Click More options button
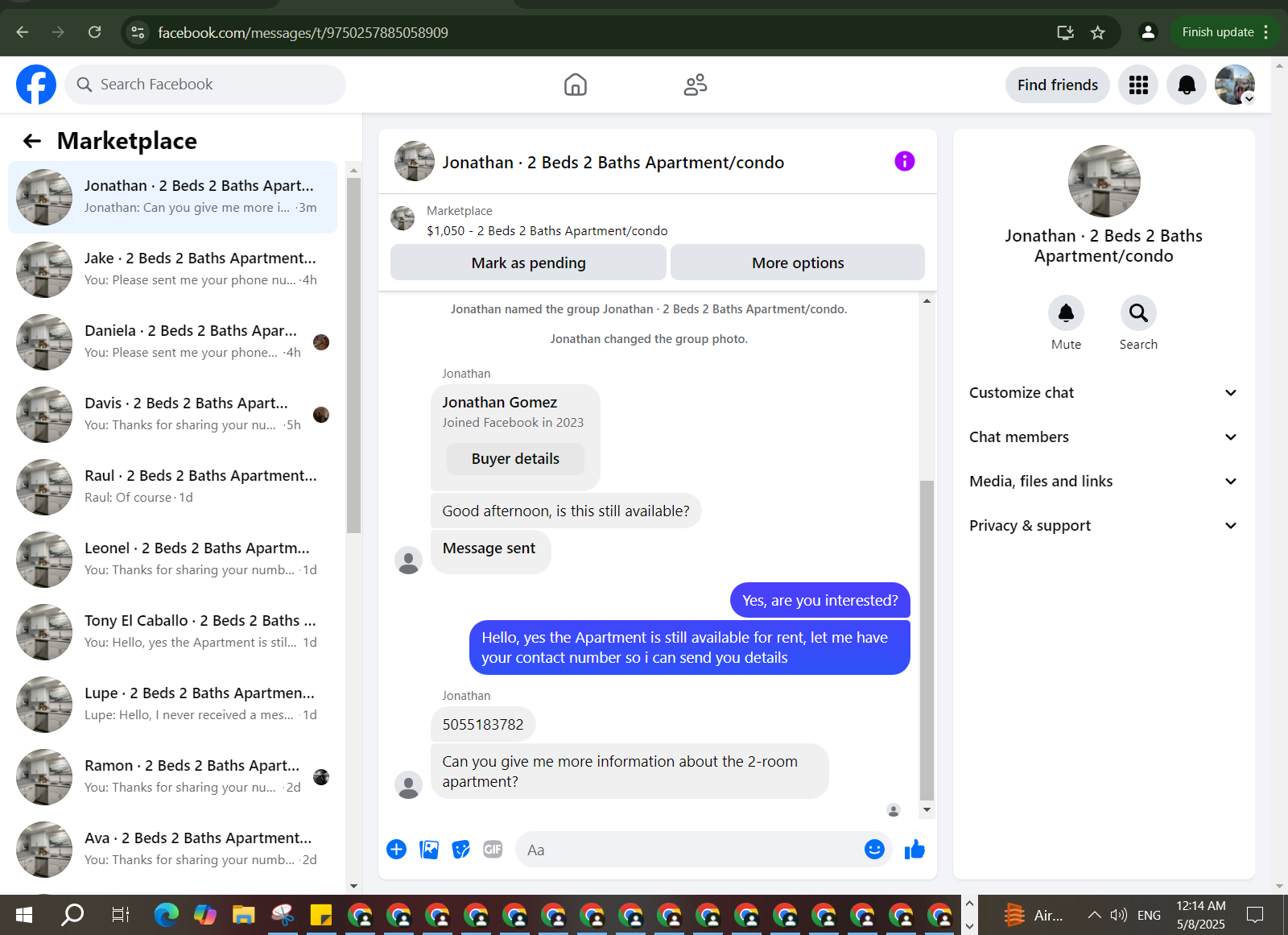This screenshot has width=1288, height=935. click(798, 263)
